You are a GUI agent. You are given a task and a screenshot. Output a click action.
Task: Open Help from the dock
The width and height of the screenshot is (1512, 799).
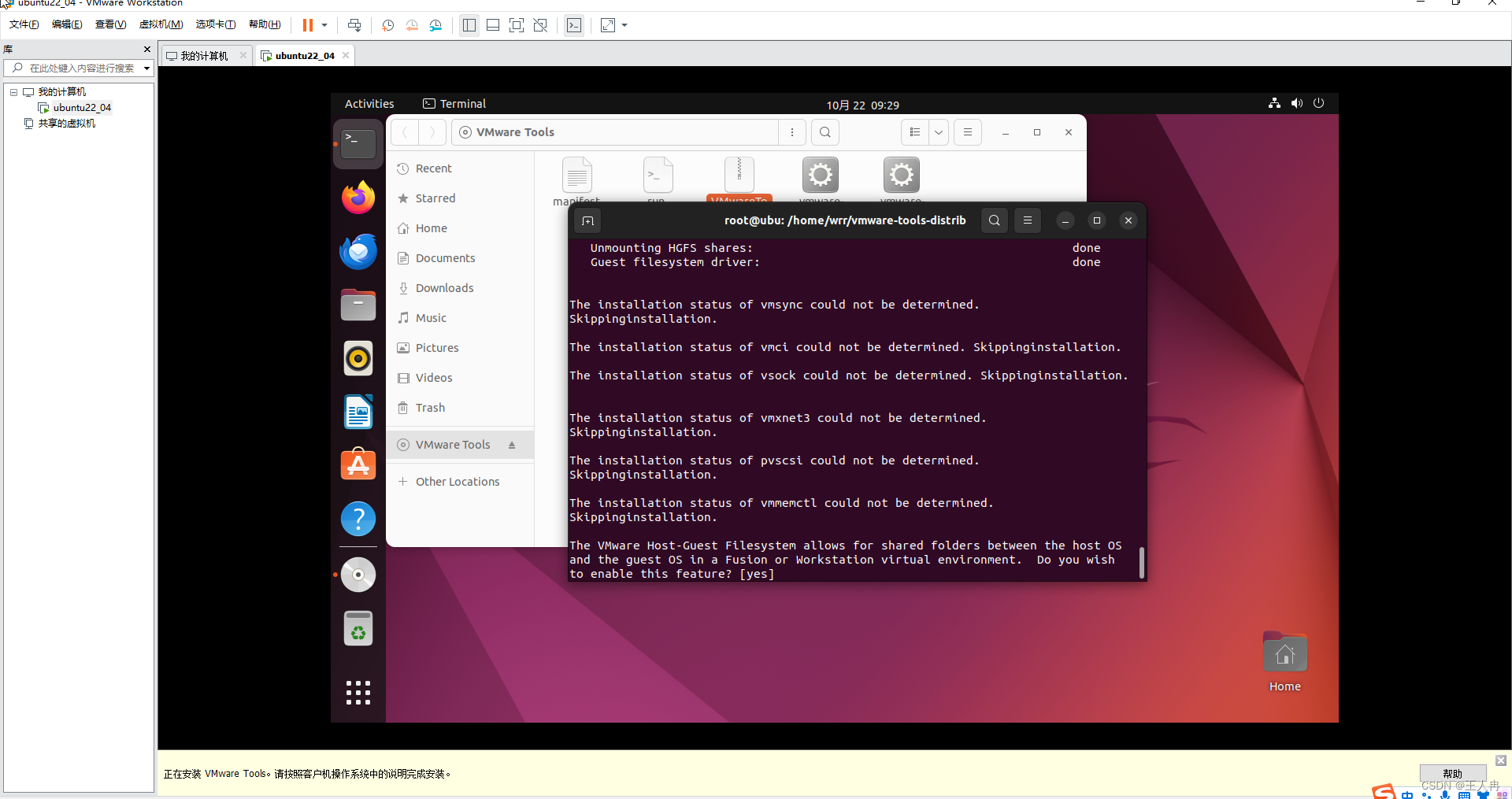point(358,519)
